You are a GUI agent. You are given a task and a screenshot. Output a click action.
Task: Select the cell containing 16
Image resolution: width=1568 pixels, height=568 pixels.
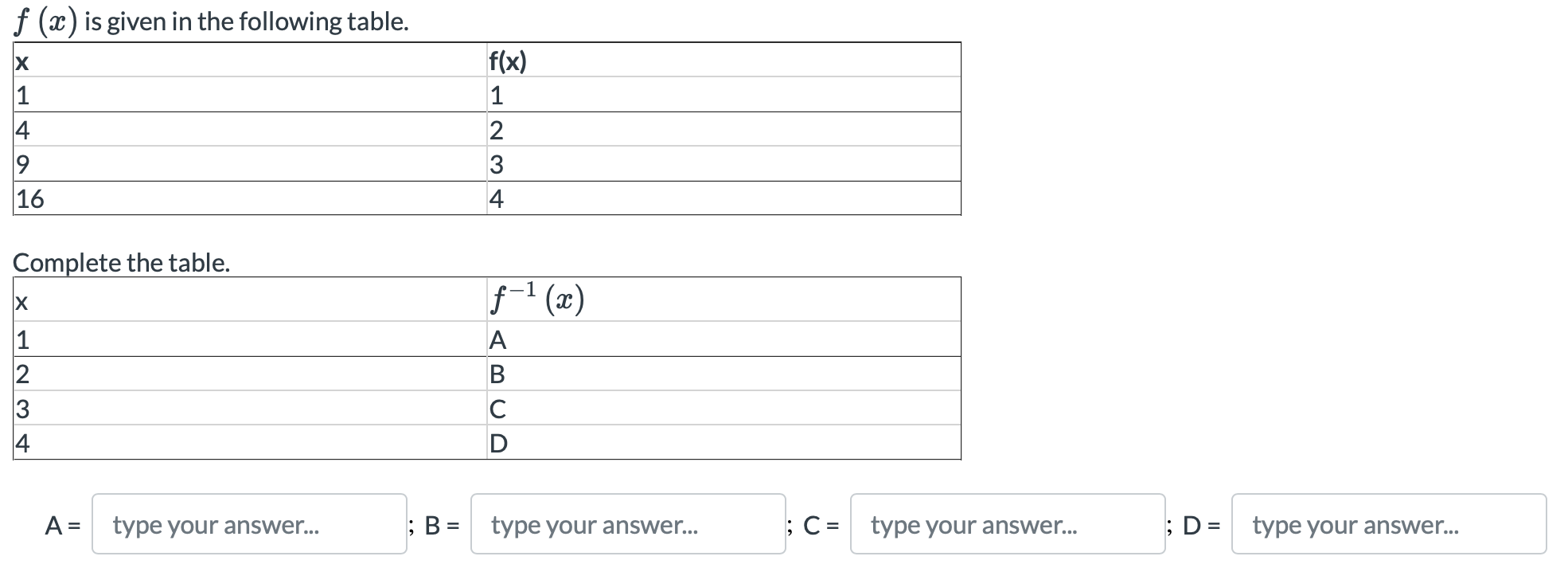29,198
